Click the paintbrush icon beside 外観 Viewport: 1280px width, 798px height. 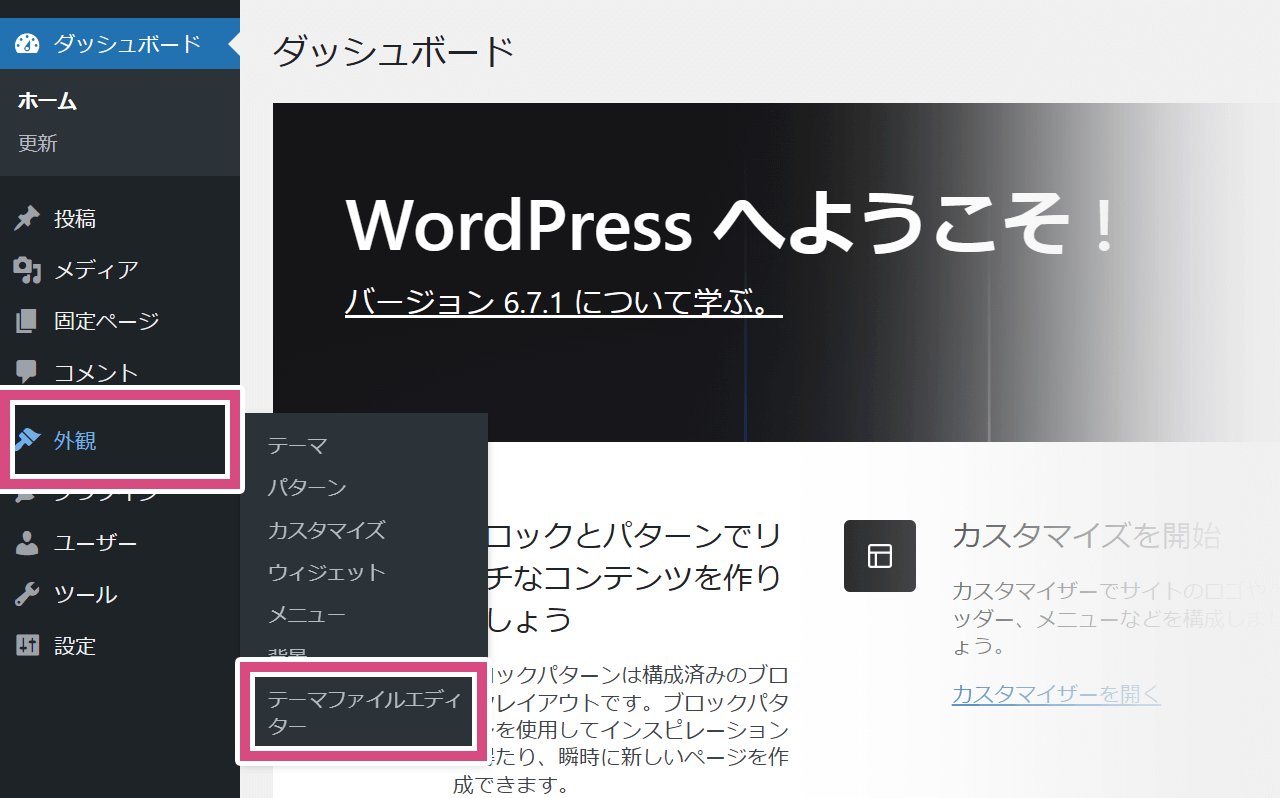[27, 440]
